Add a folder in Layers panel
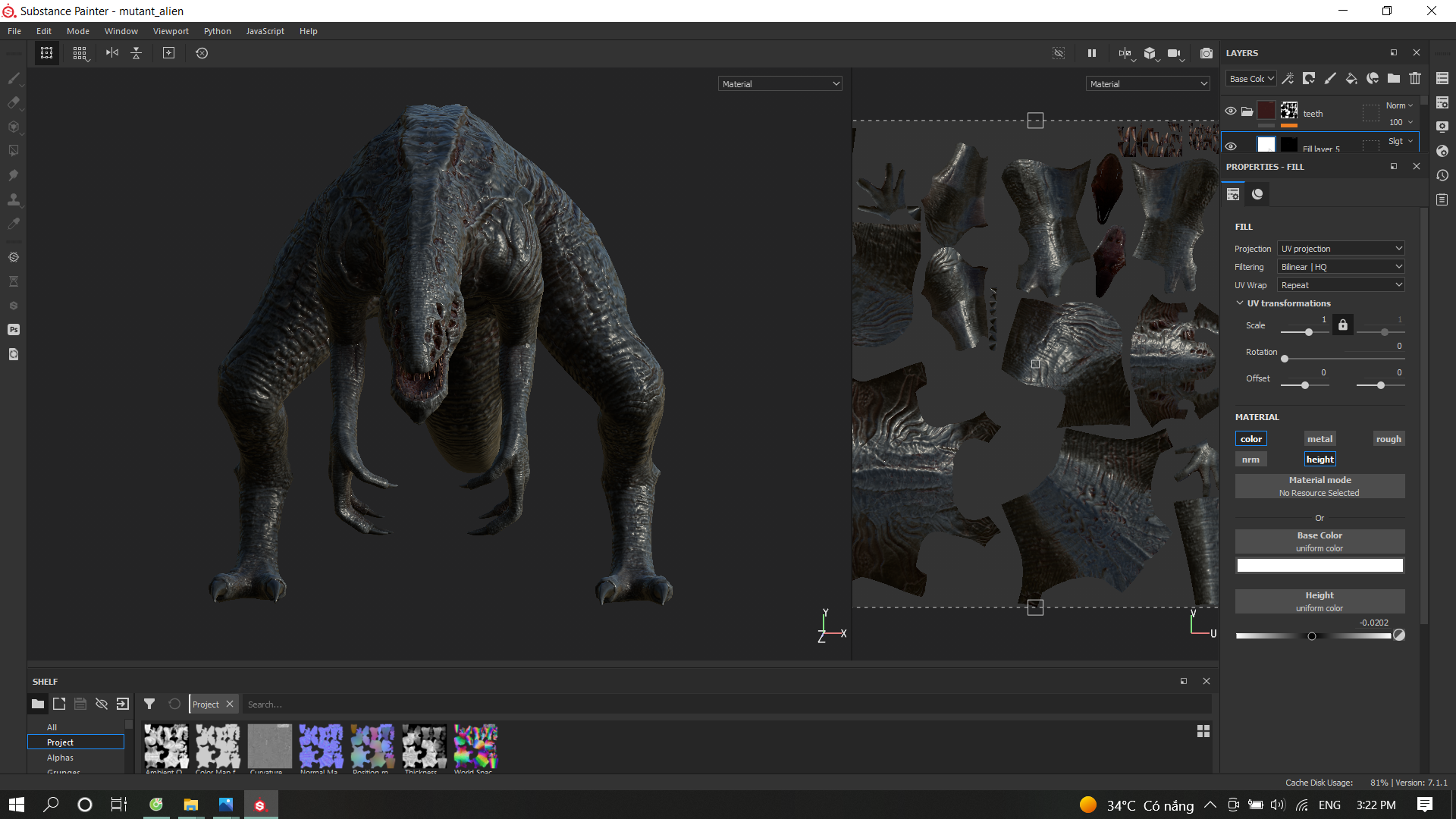Screen dimensions: 1456x819 pyautogui.click(x=1394, y=79)
